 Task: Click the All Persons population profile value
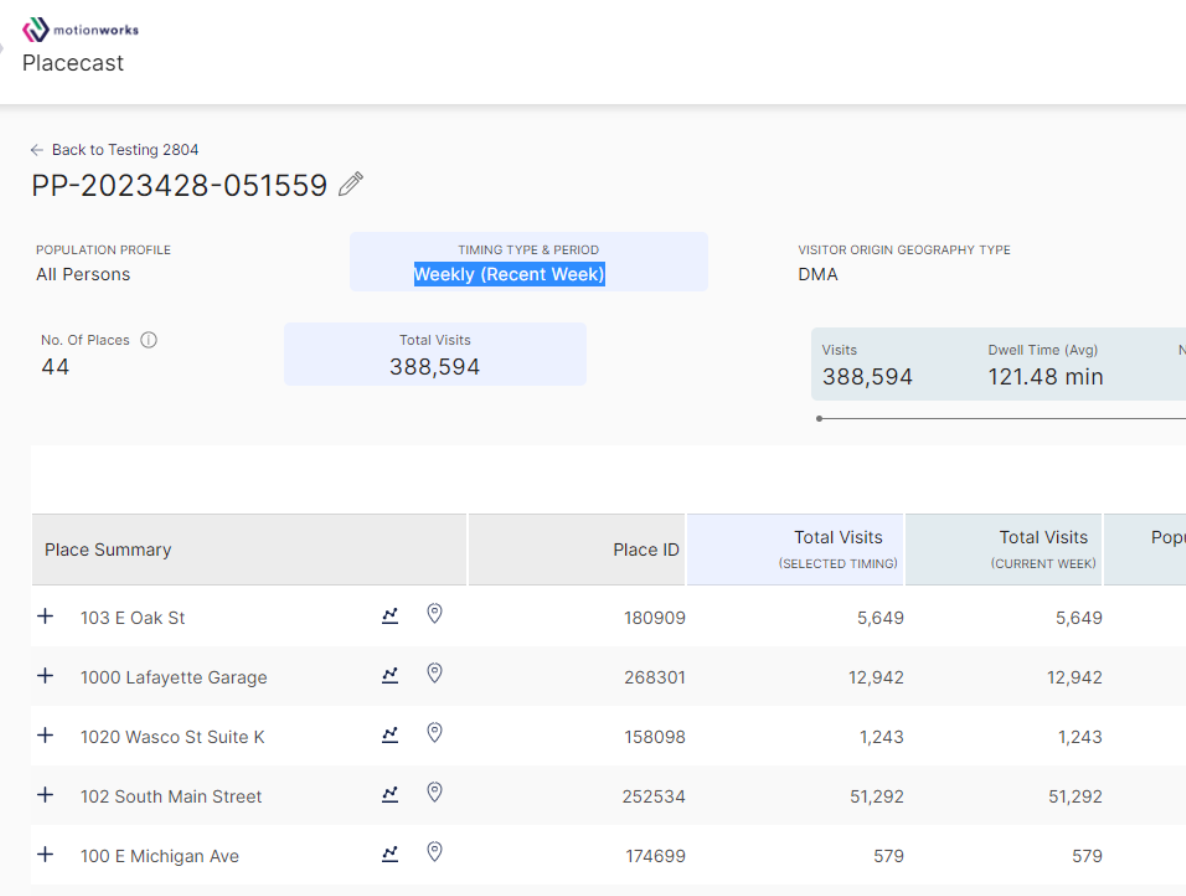(x=83, y=274)
